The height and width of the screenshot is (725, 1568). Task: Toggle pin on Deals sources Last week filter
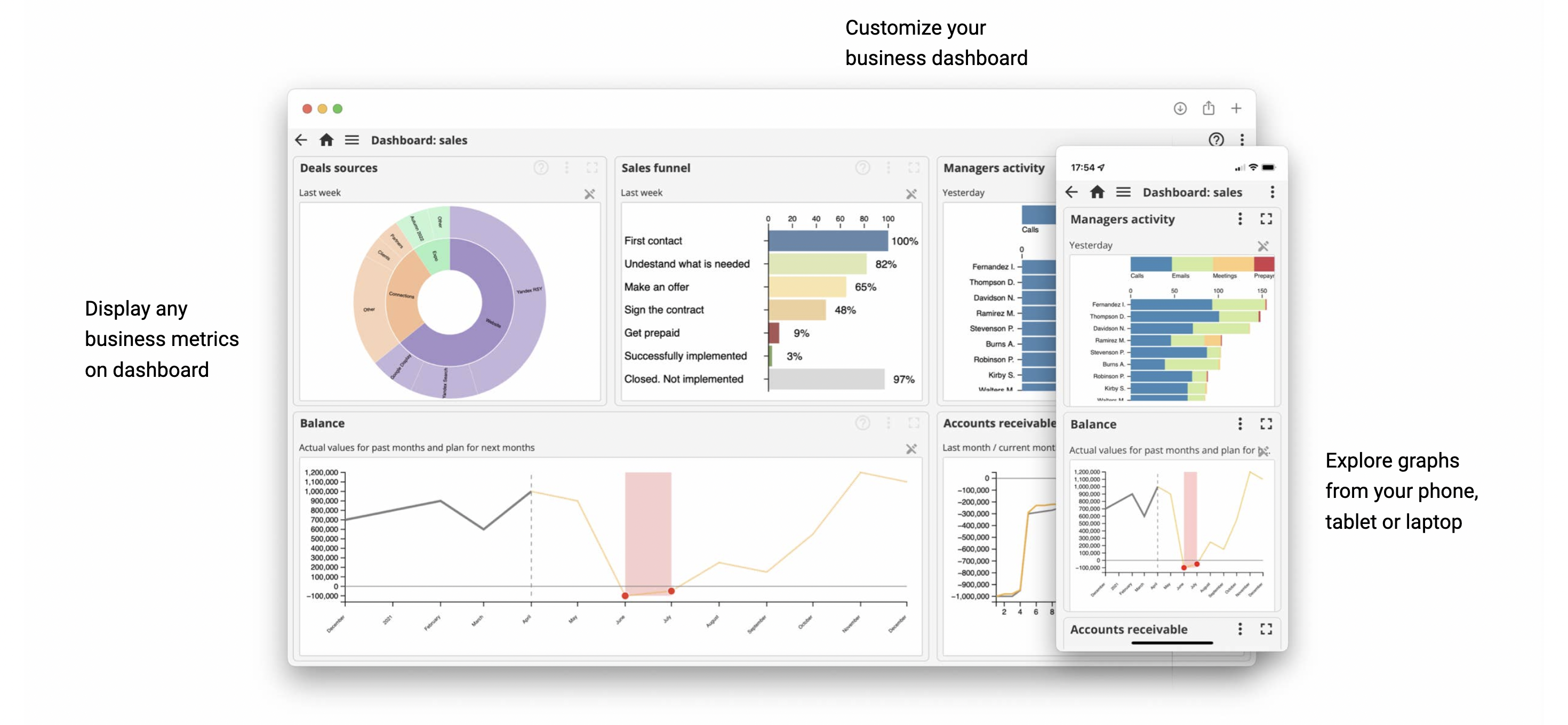589,194
